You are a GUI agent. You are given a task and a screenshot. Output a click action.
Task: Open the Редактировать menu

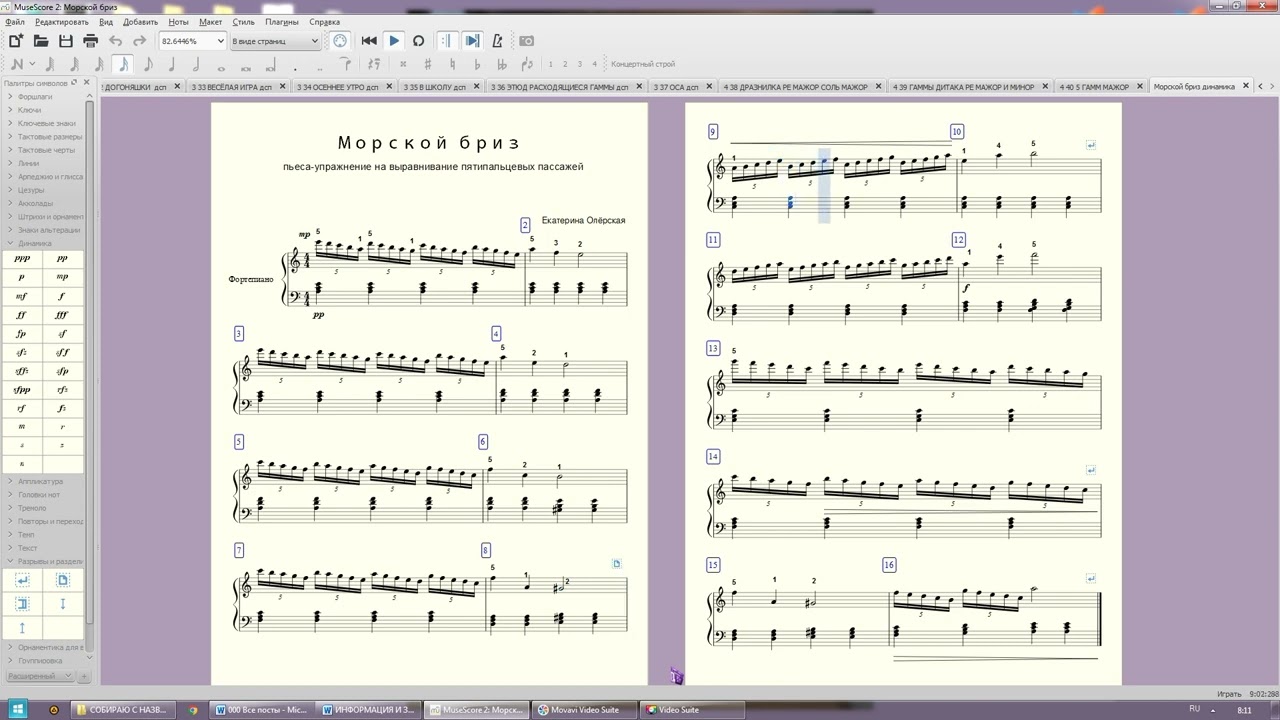62,21
